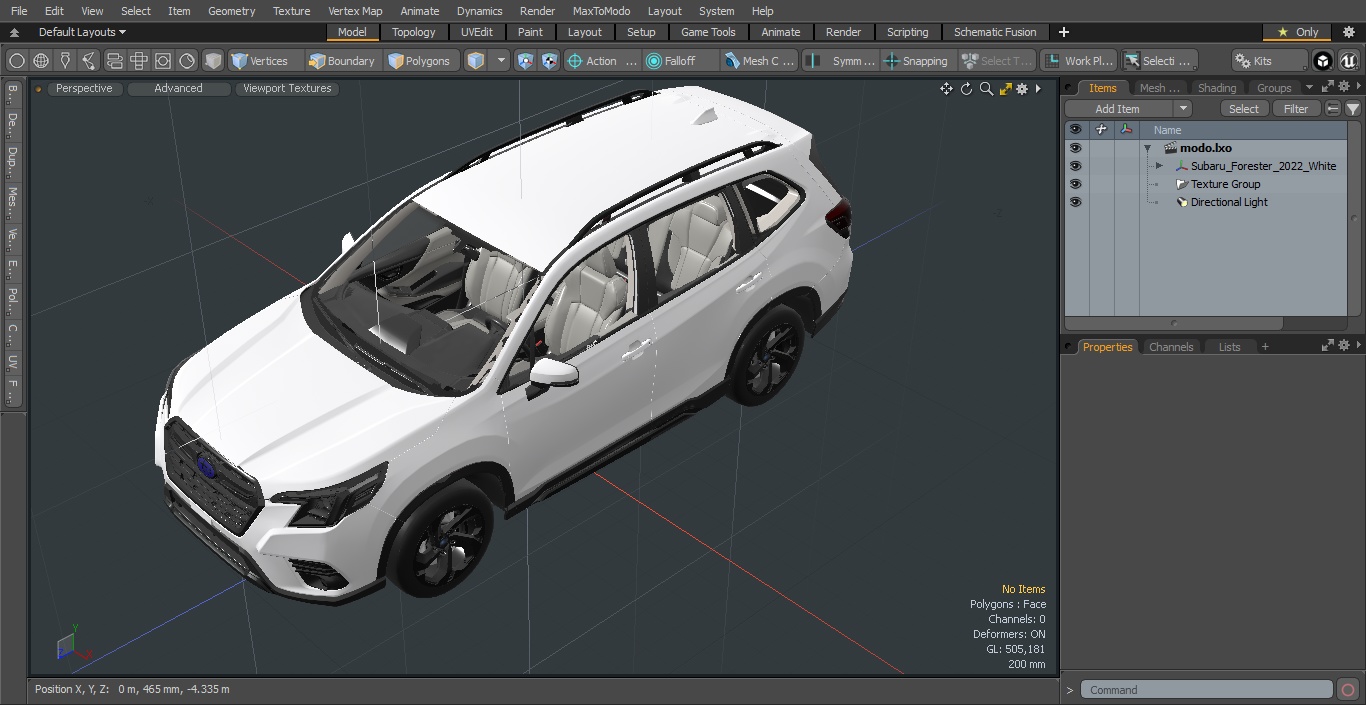Click the viewport rotate icon
This screenshot has width=1366, height=705.
coord(966,89)
